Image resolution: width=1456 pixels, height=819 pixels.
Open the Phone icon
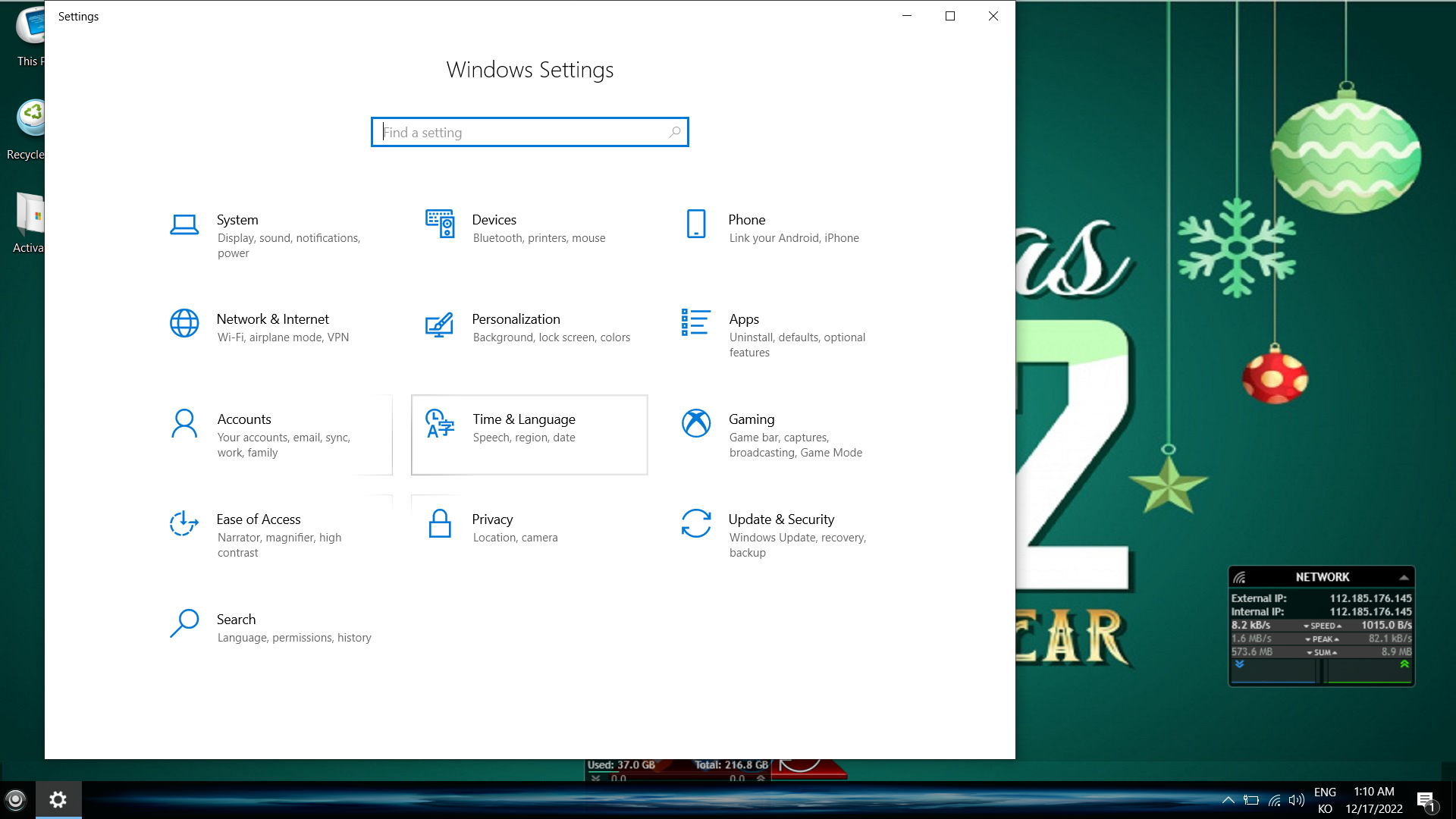696,224
